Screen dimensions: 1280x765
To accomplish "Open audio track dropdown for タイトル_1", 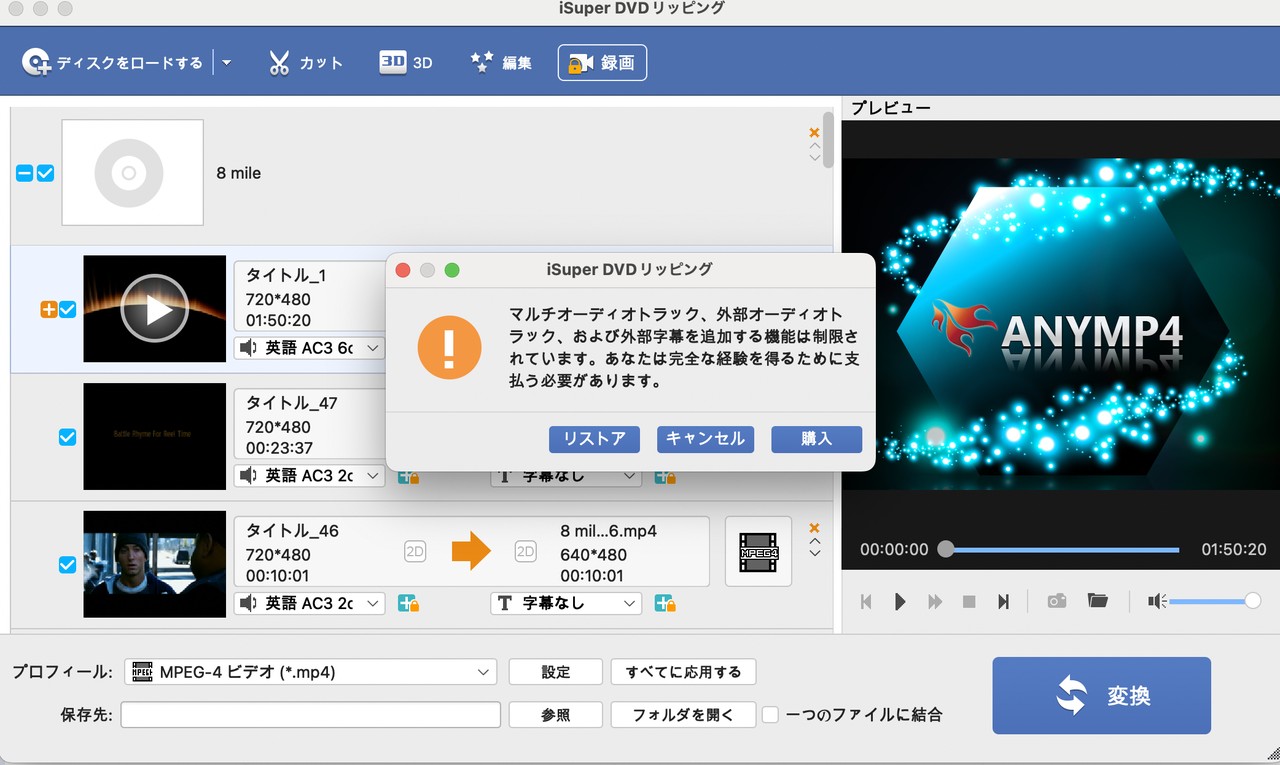I will (310, 348).
